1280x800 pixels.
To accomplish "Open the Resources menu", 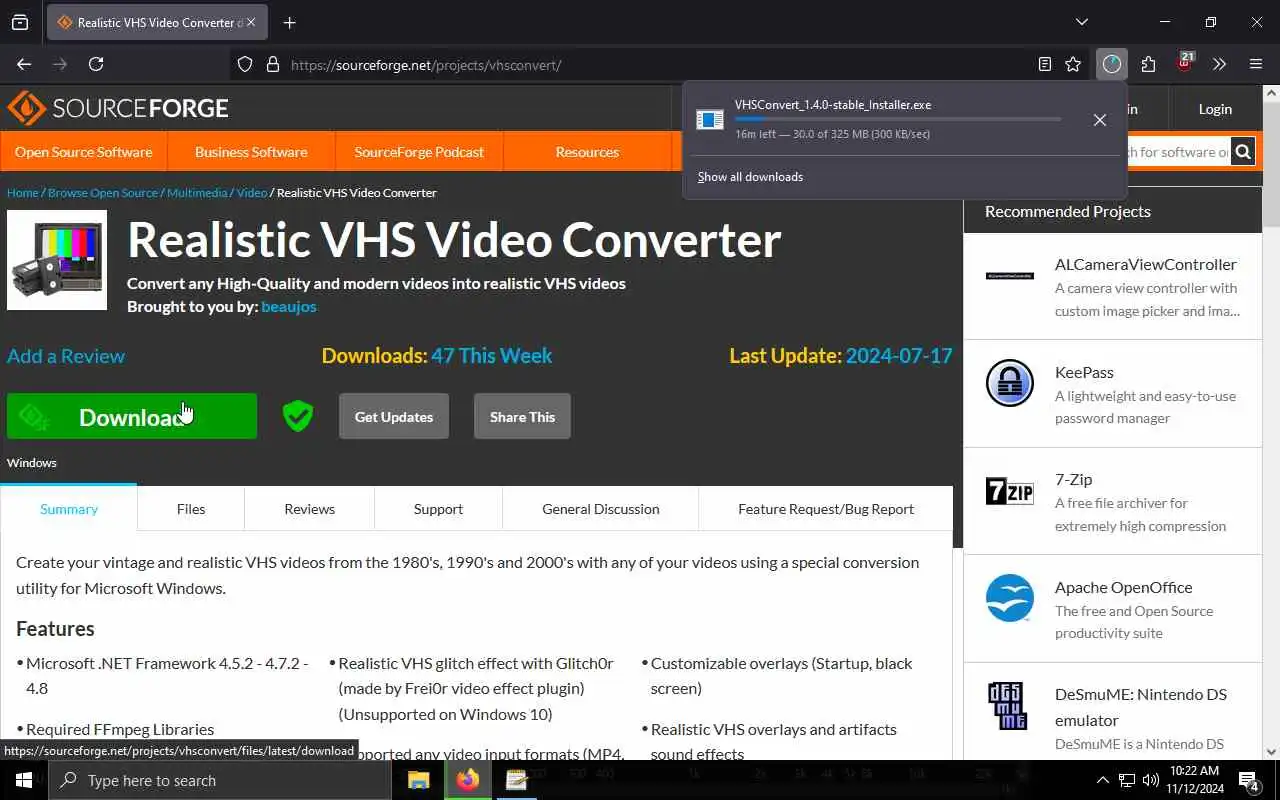I will (x=587, y=152).
